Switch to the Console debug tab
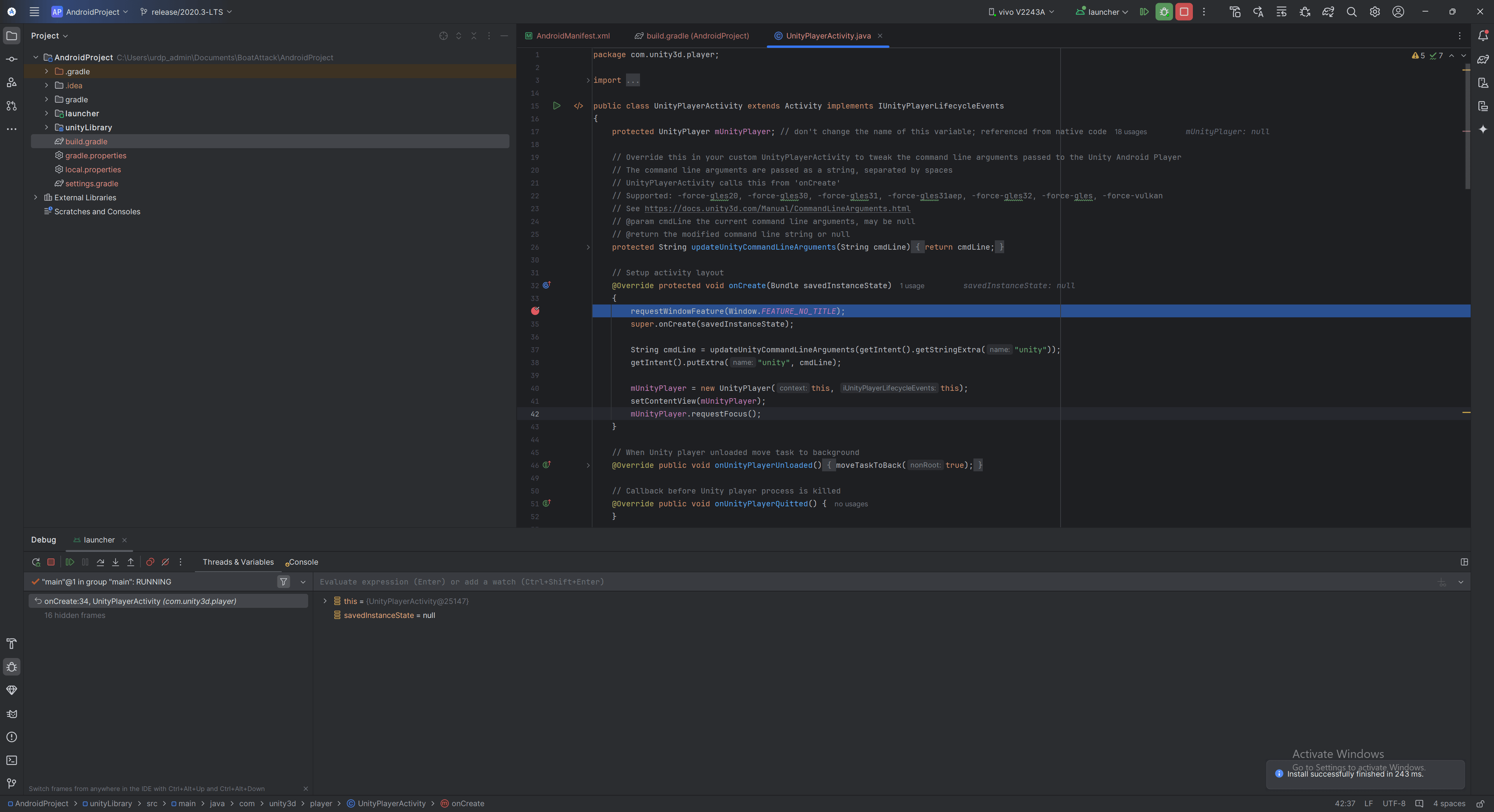 coord(303,562)
